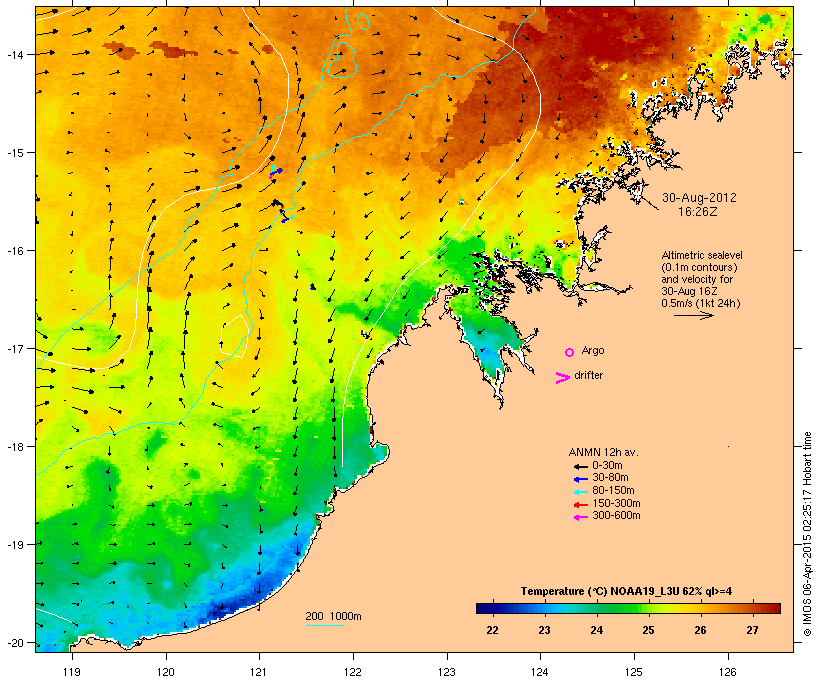Click the 0.5m/s velocity scale arrow

click(693, 315)
